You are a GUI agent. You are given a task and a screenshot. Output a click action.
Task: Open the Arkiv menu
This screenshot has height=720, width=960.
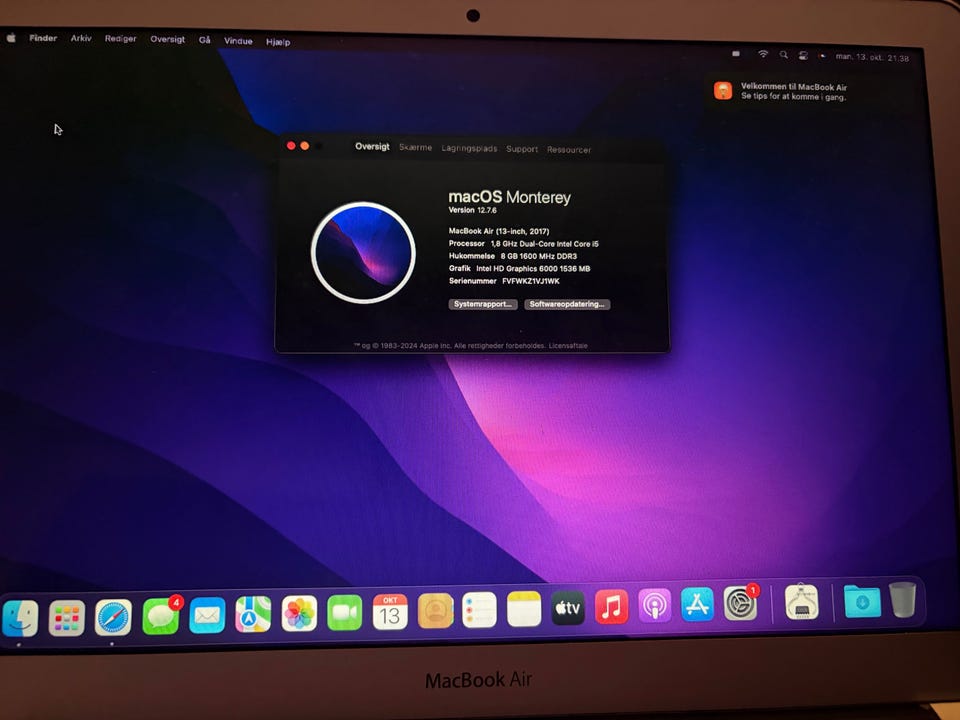(81, 38)
